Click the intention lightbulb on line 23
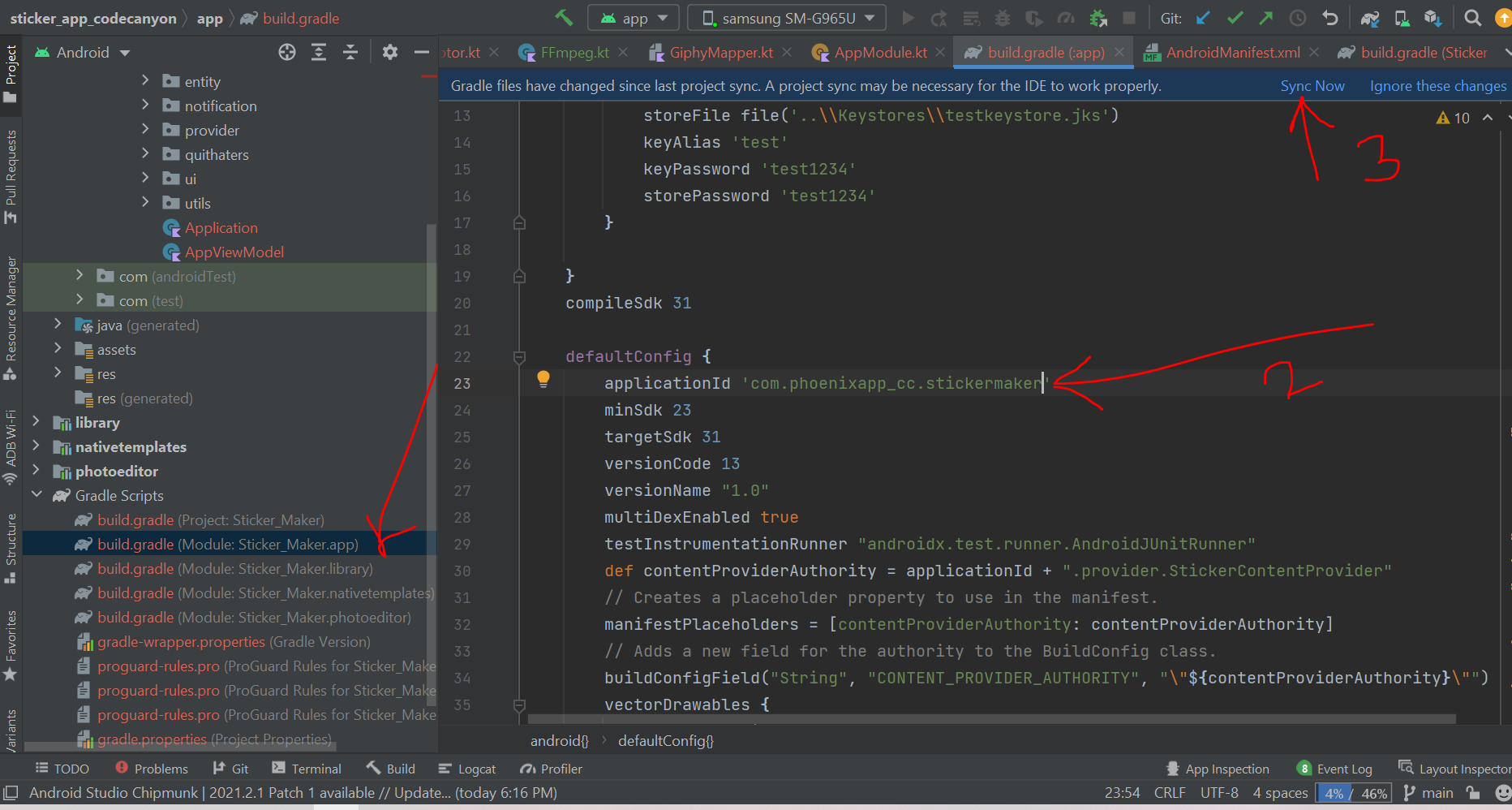The width and height of the screenshot is (1512, 810). [x=543, y=379]
